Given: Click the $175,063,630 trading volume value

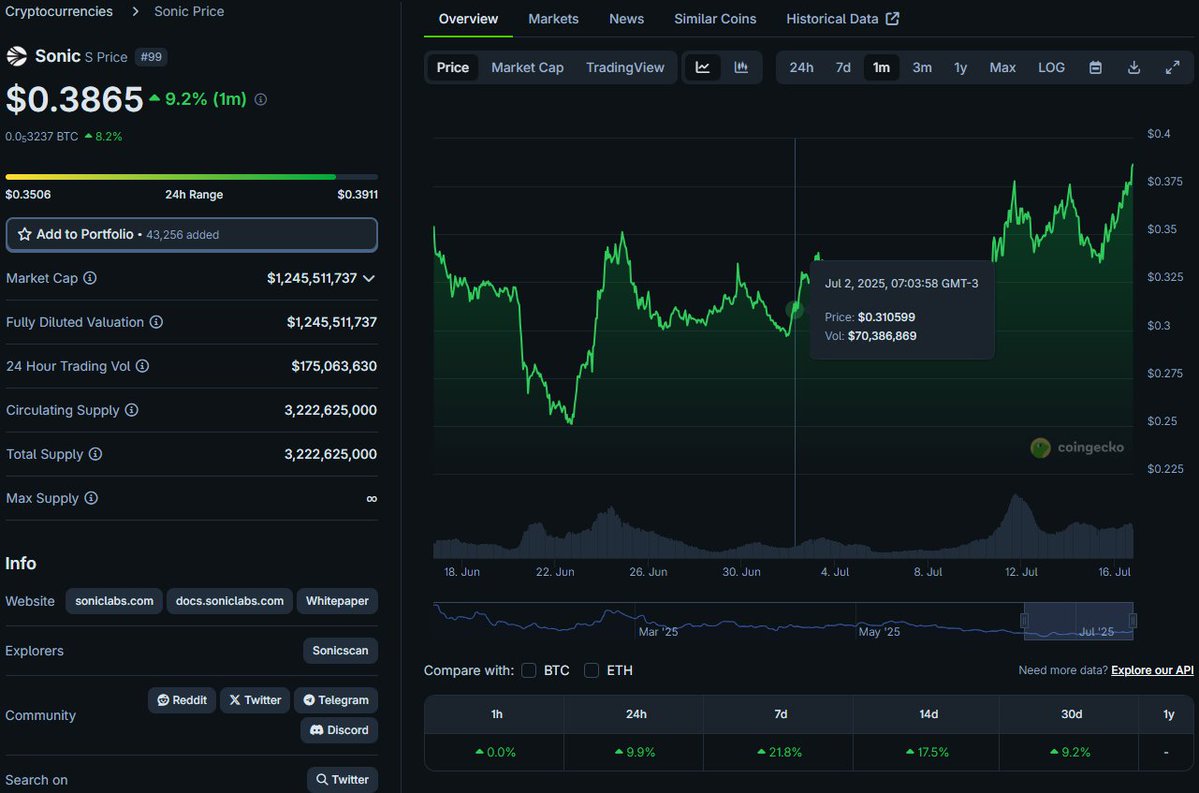Looking at the screenshot, I should (x=334, y=366).
